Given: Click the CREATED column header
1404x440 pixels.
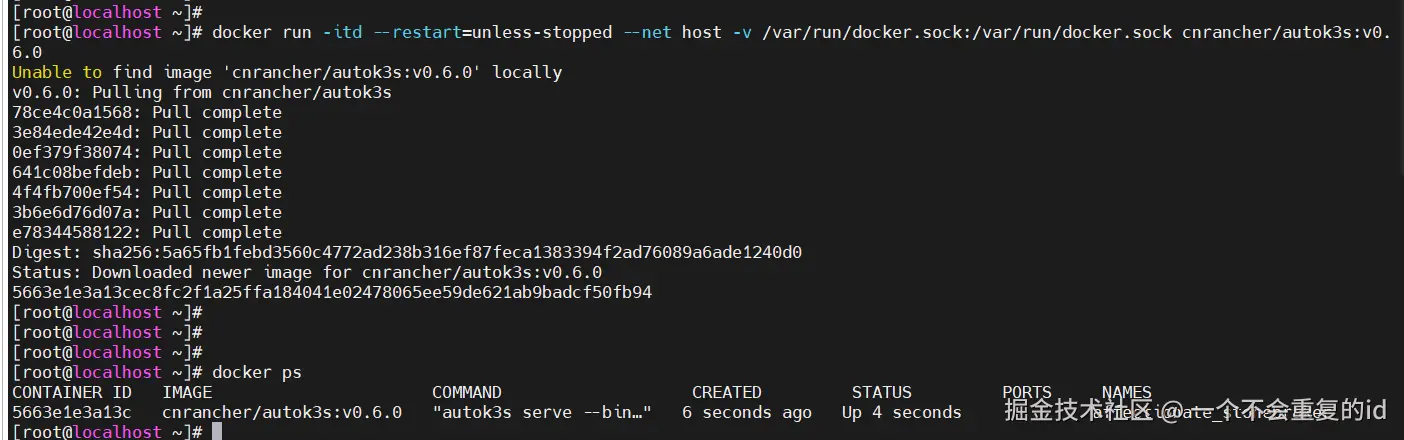Looking at the screenshot, I should [x=726, y=392].
